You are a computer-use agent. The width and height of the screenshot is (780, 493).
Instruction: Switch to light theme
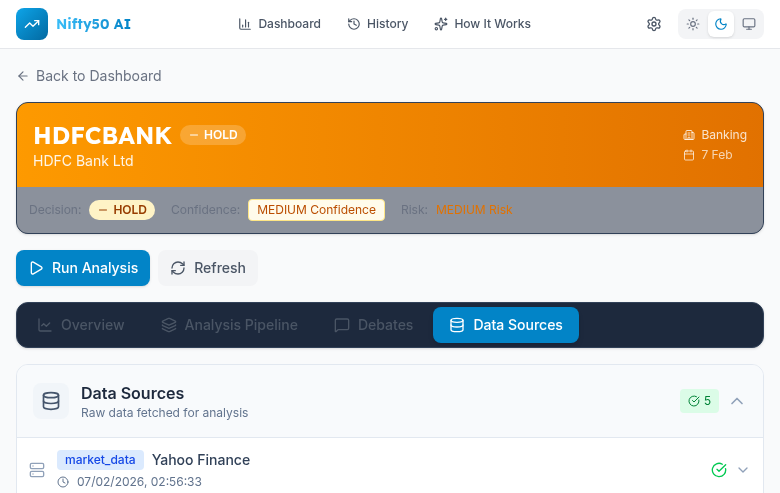pos(693,24)
